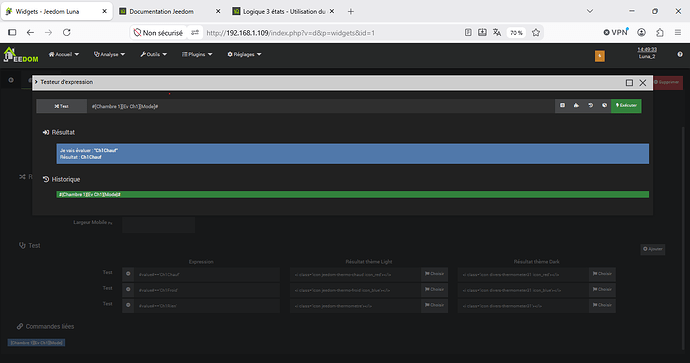Edit Light theme field with jeedom-thermo-chaud icon_red
Viewport: 690px width, 363px height.
(355, 274)
